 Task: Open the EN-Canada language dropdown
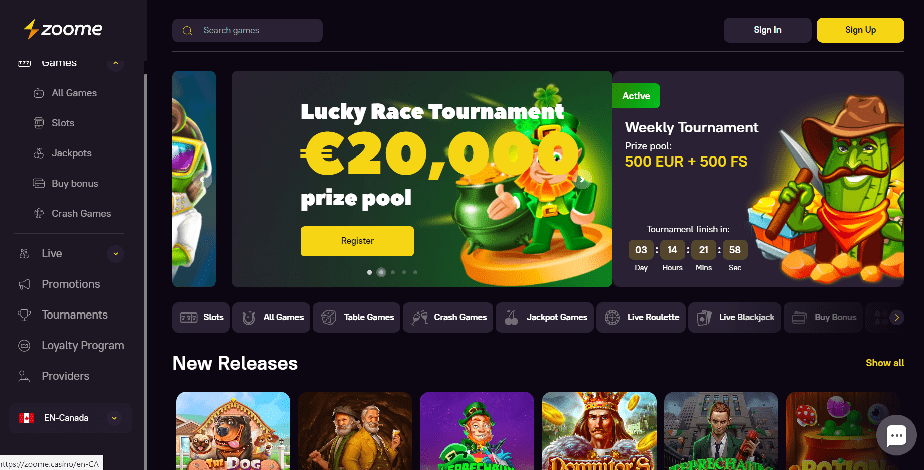pos(70,418)
